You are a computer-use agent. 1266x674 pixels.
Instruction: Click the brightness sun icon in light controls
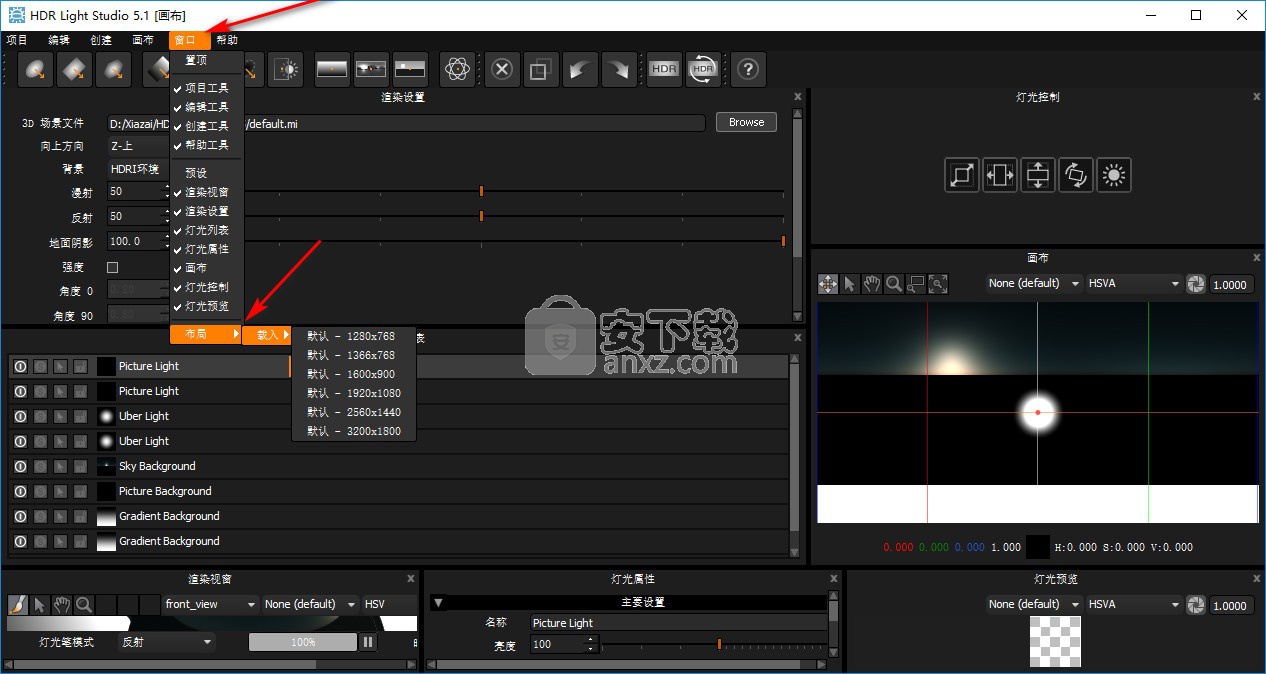[x=1114, y=175]
